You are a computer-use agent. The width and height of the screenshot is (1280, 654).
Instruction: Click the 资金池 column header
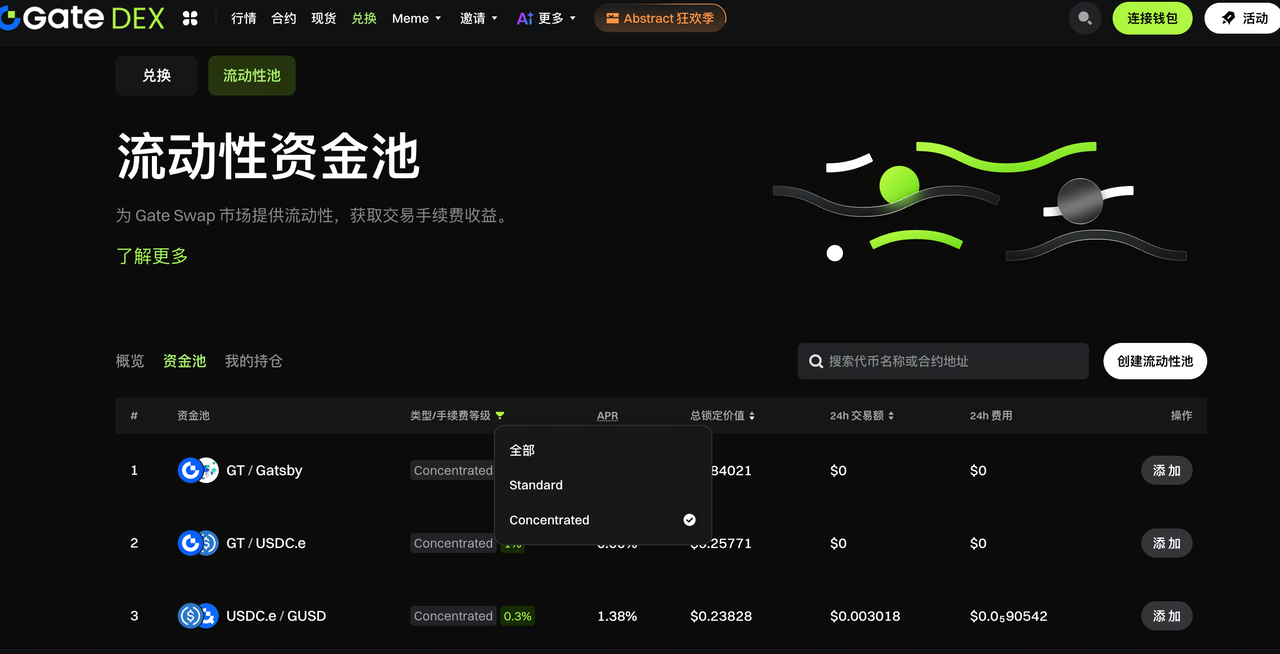click(193, 415)
